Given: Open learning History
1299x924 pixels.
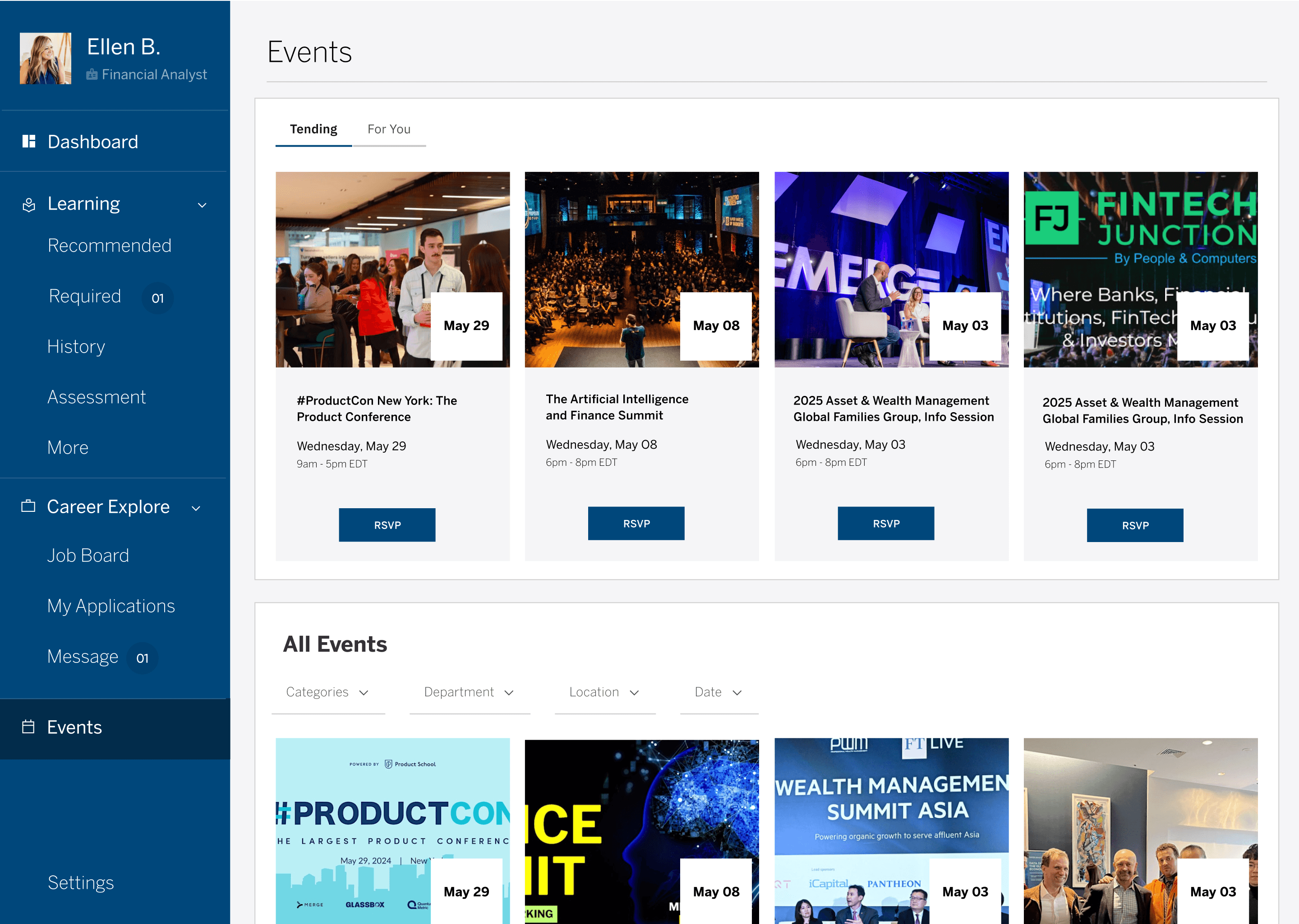Looking at the screenshot, I should [76, 346].
